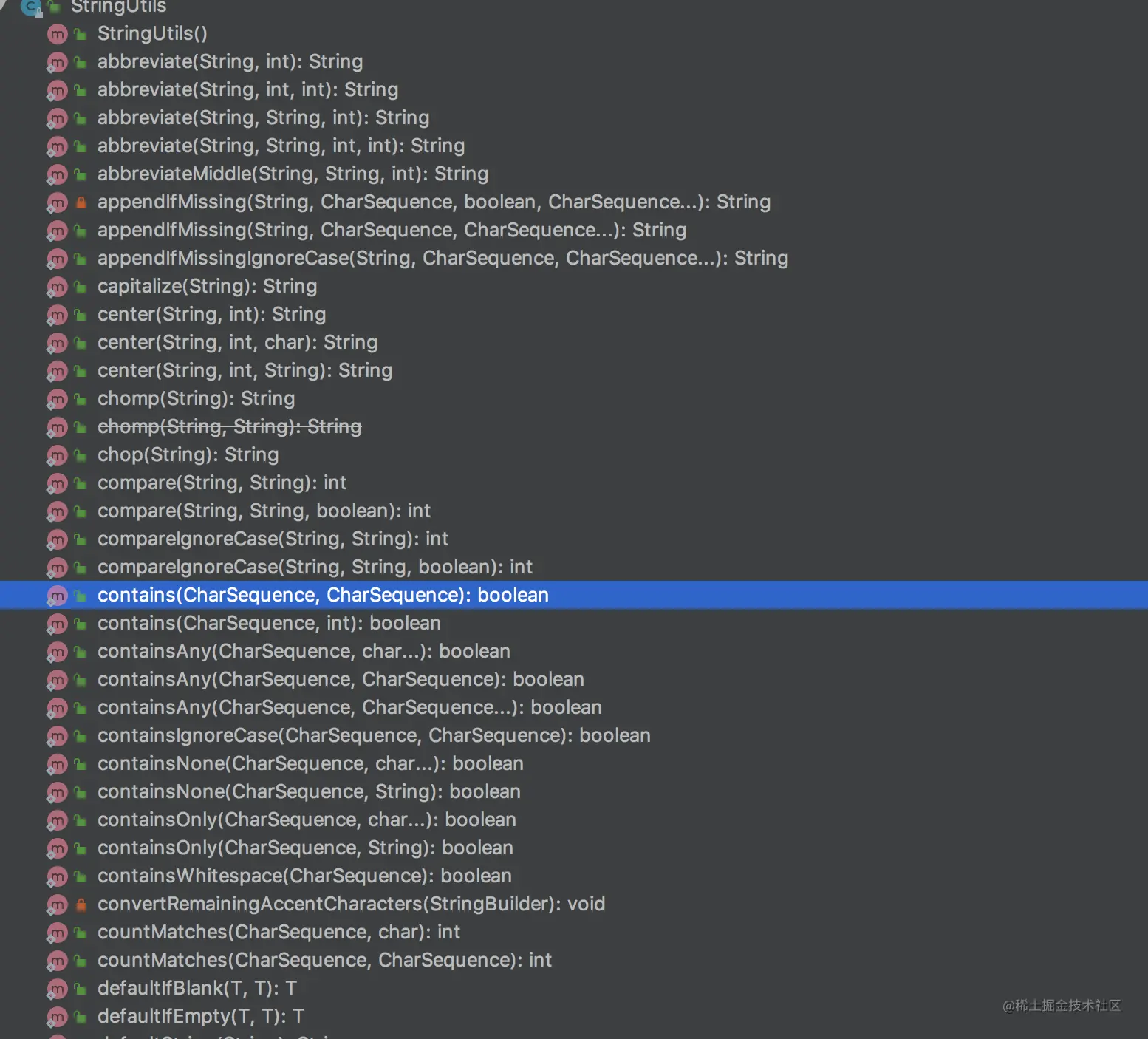Select abbreviate(String, String, int, int): String
The image size is (1148, 1039).
(x=281, y=146)
